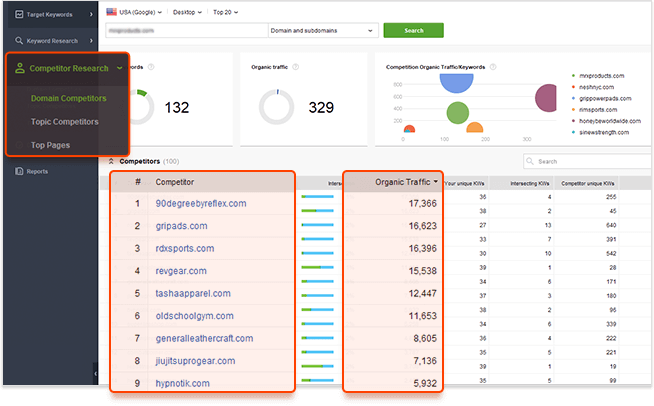Collapse the Competitors section double-chevron

point(111,161)
